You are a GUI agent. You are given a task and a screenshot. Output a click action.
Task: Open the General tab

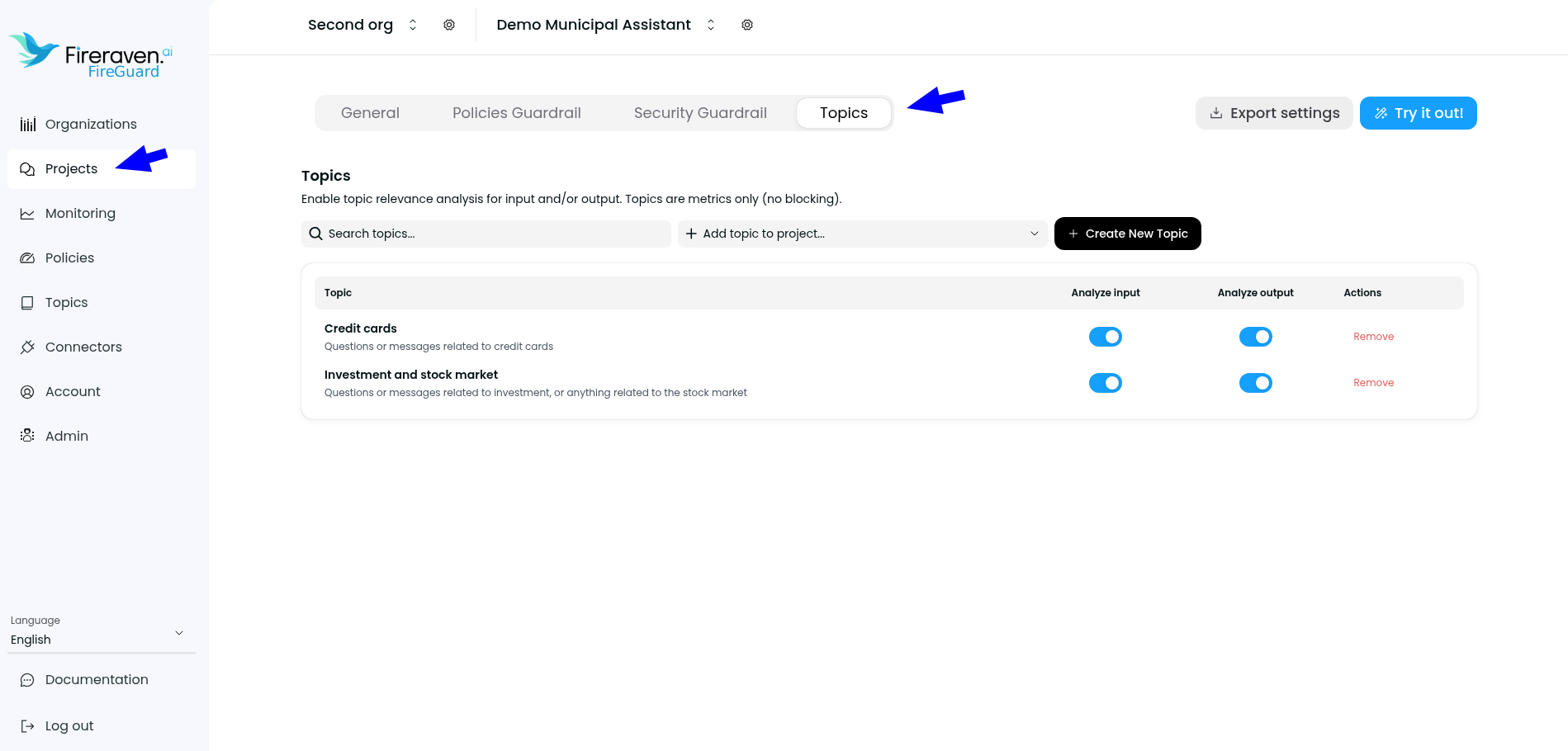[370, 112]
